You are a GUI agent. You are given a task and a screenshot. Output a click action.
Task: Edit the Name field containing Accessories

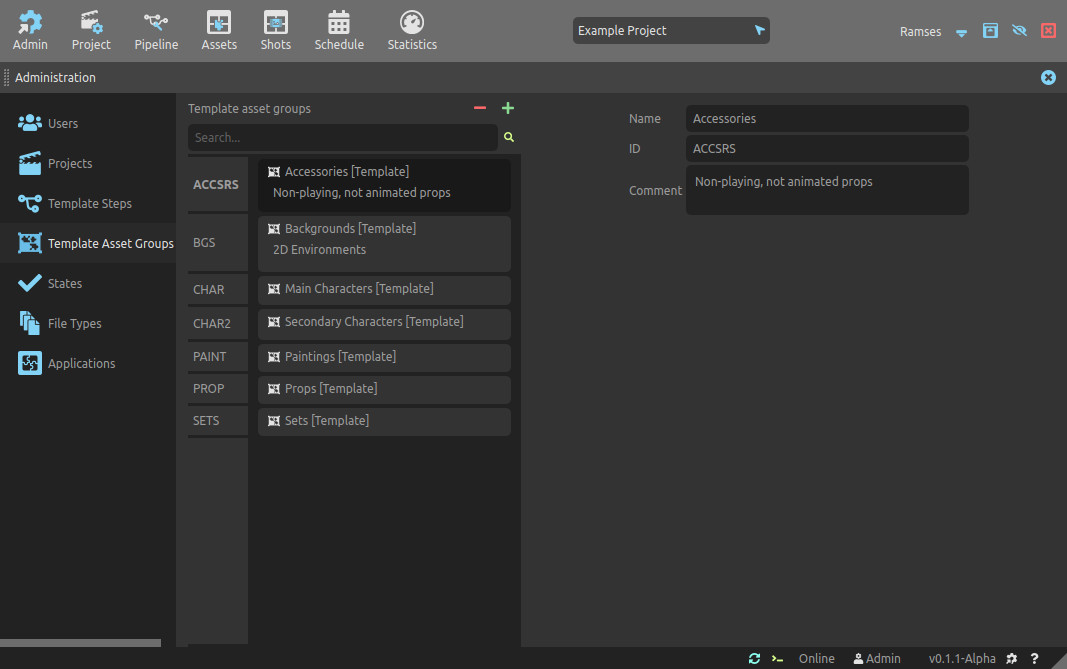point(827,118)
